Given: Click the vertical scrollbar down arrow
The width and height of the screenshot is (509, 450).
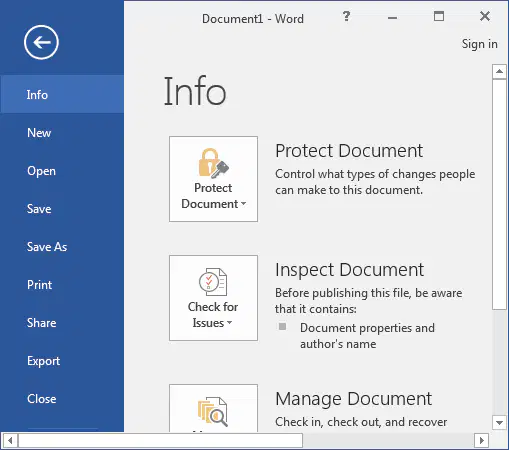Looking at the screenshot, I should [499, 423].
